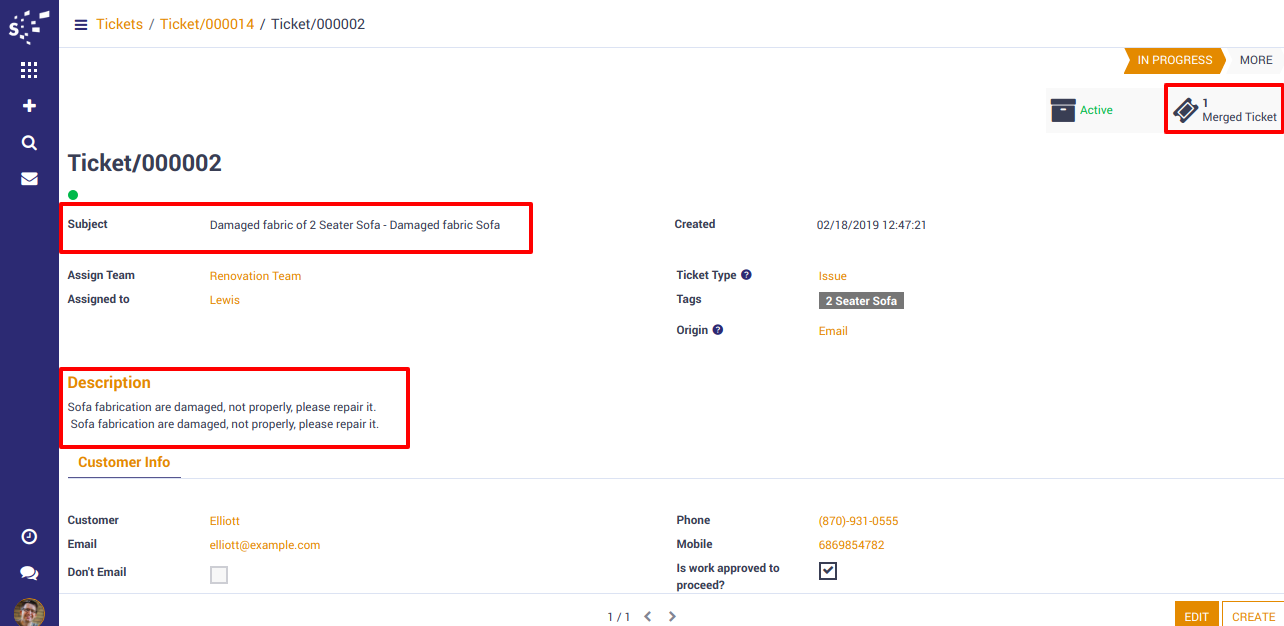
Task: Uncheck the work approved to proceed checkbox
Action: pyautogui.click(x=828, y=571)
